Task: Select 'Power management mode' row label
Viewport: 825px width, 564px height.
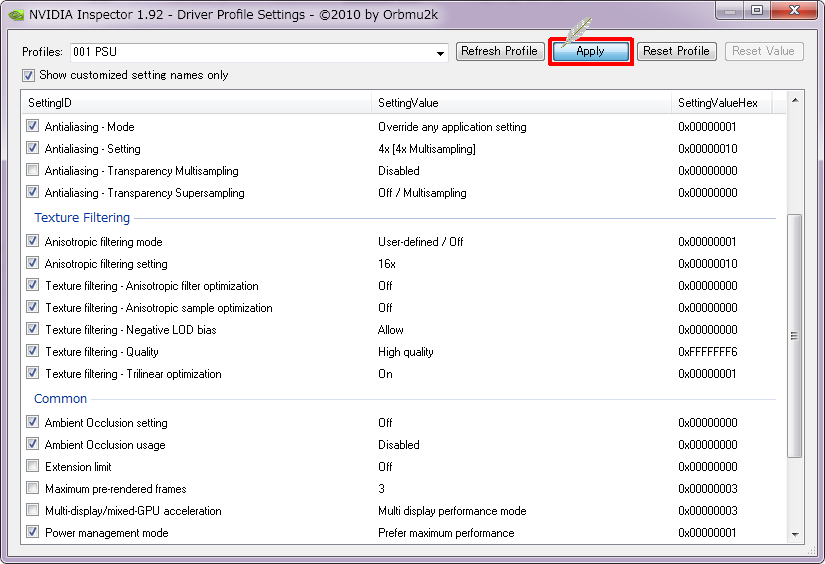Action: tap(107, 533)
